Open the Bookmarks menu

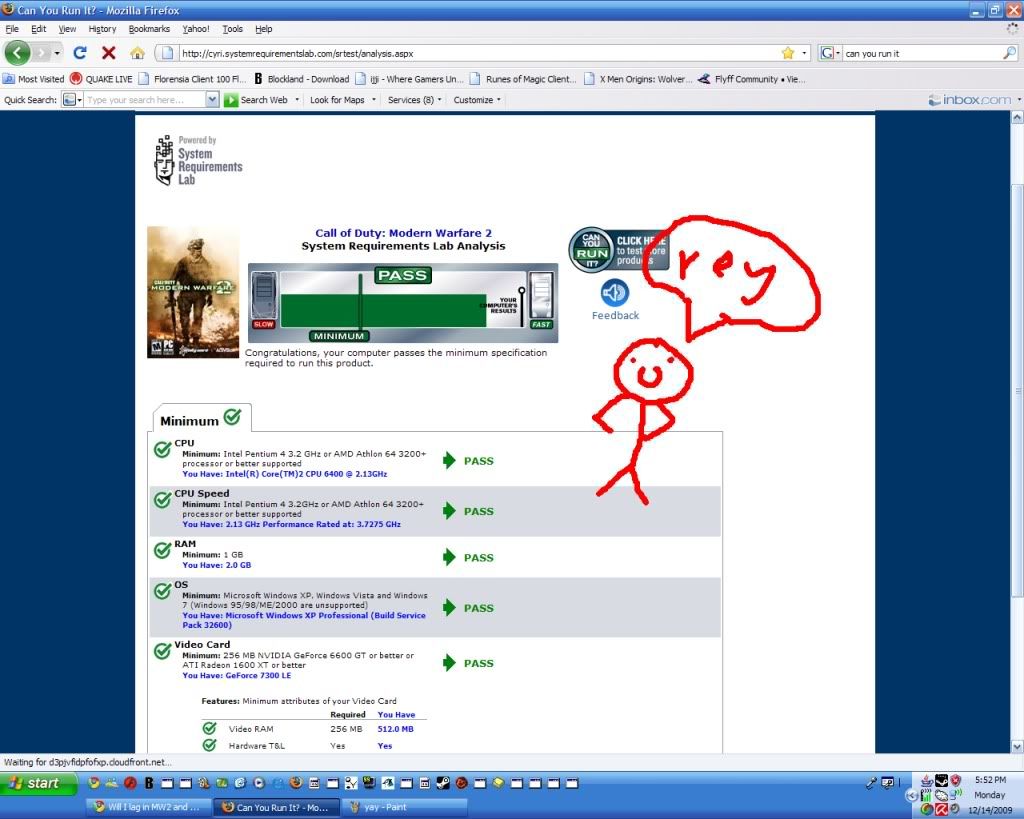click(x=149, y=29)
